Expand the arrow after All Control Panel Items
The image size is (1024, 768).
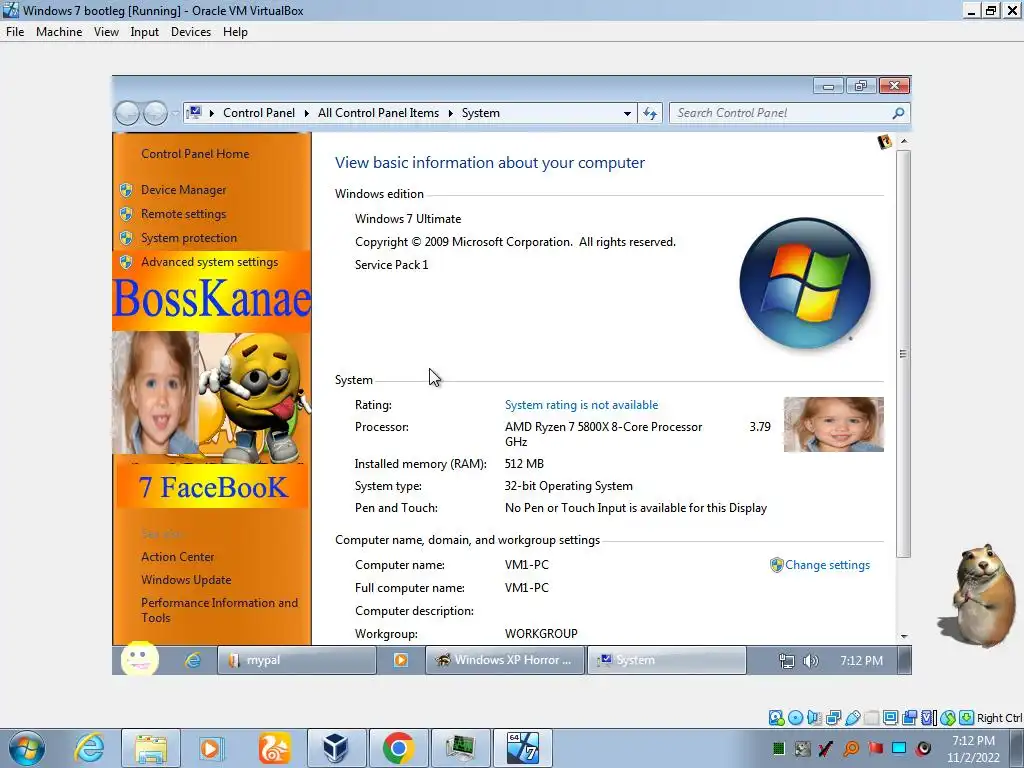(x=451, y=113)
